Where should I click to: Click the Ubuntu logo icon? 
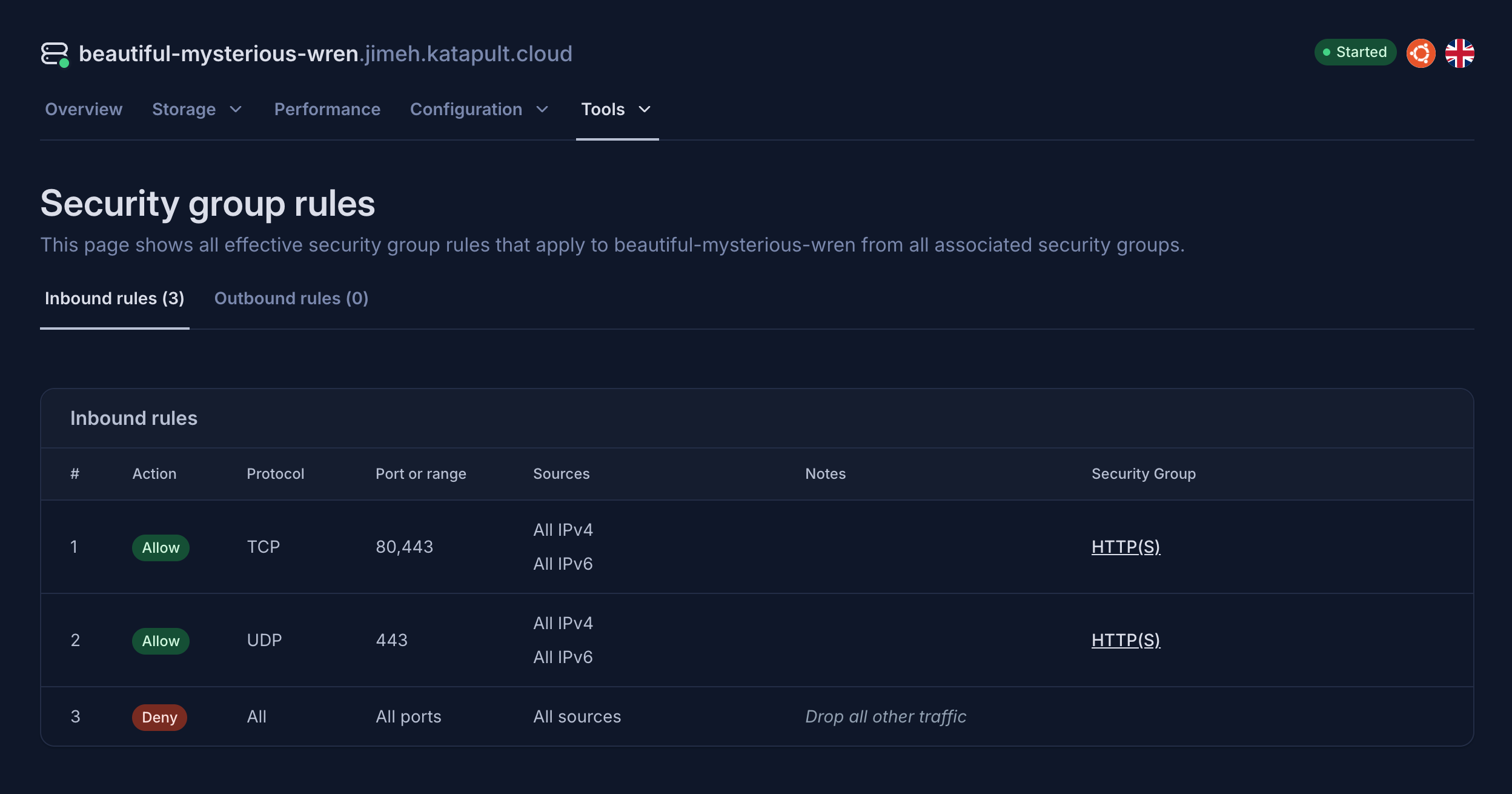click(x=1421, y=53)
